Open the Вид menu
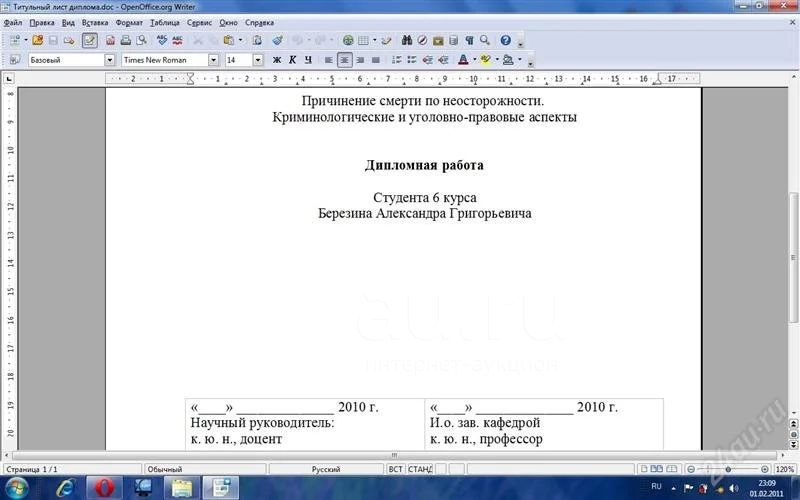 pos(68,23)
